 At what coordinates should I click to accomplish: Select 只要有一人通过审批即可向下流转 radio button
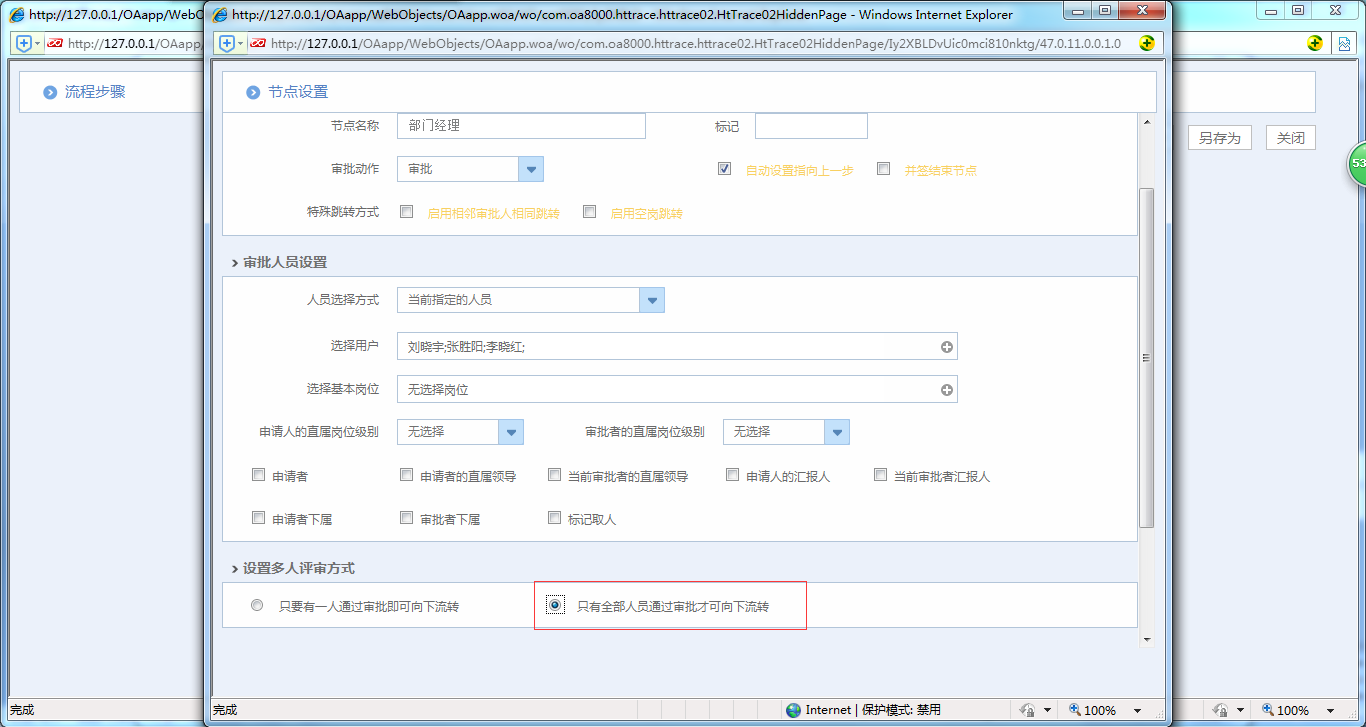click(257, 605)
